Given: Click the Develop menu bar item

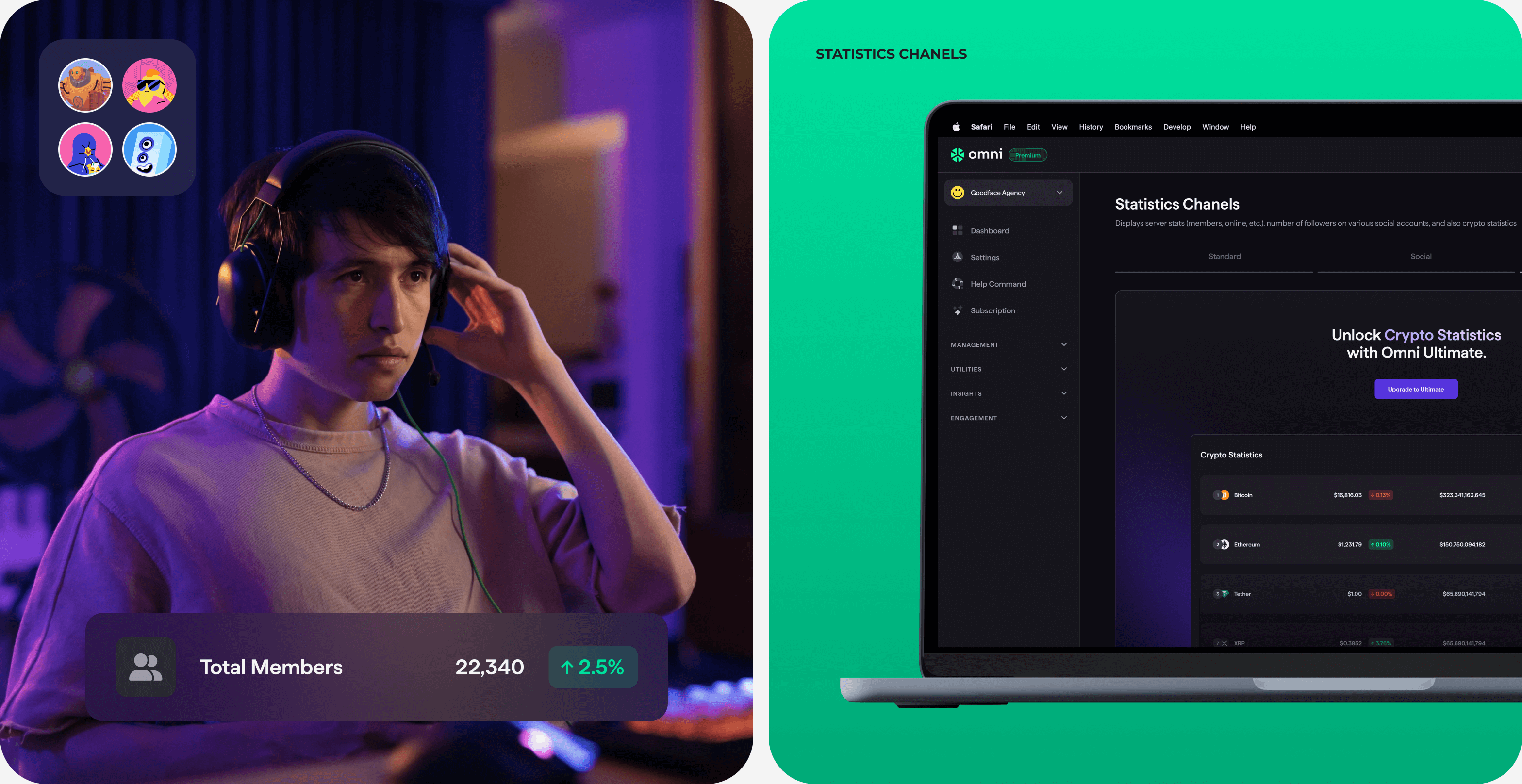Looking at the screenshot, I should 1176,127.
